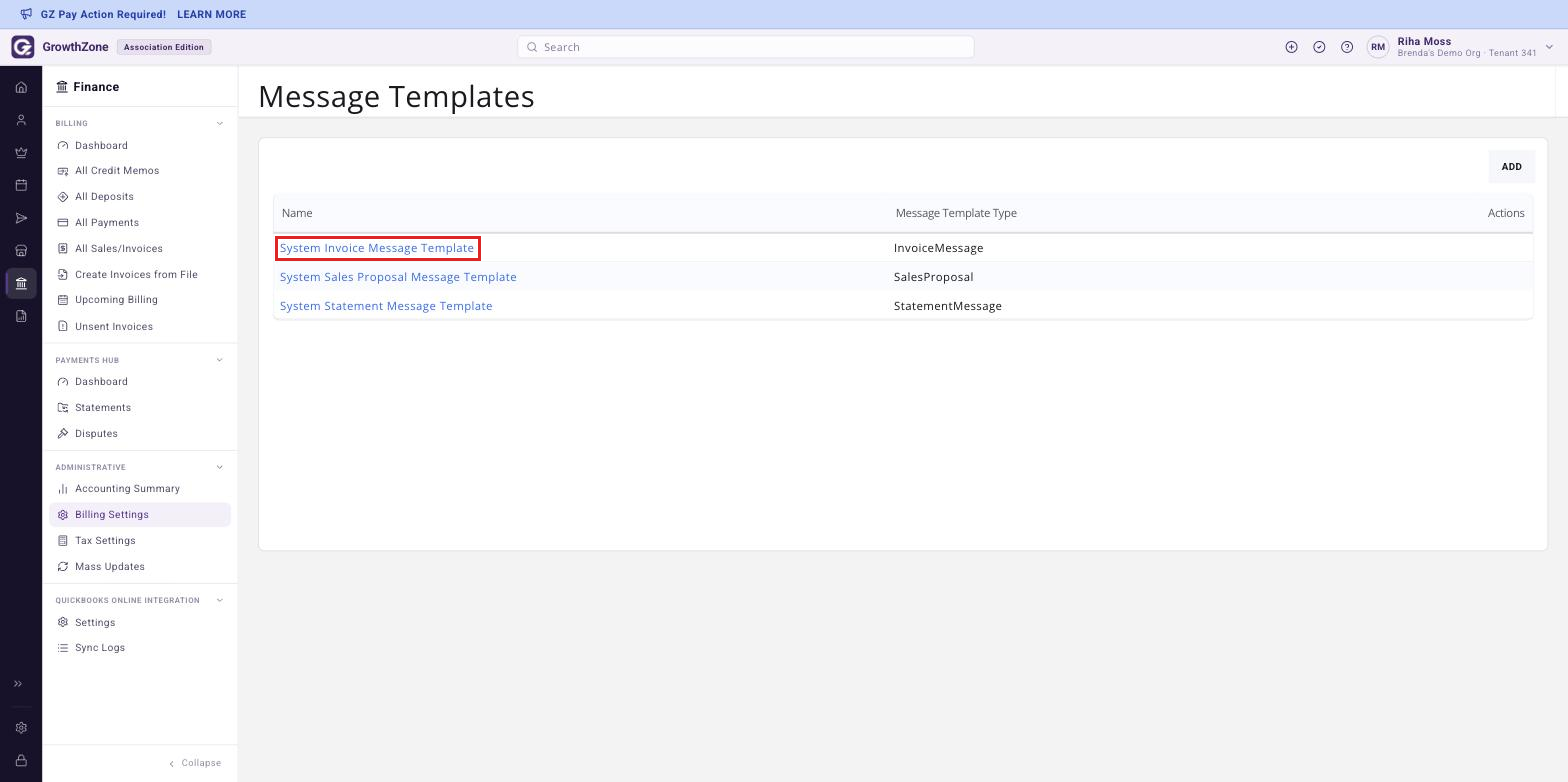Click the ADD button
1568x782 pixels.
point(1511,167)
